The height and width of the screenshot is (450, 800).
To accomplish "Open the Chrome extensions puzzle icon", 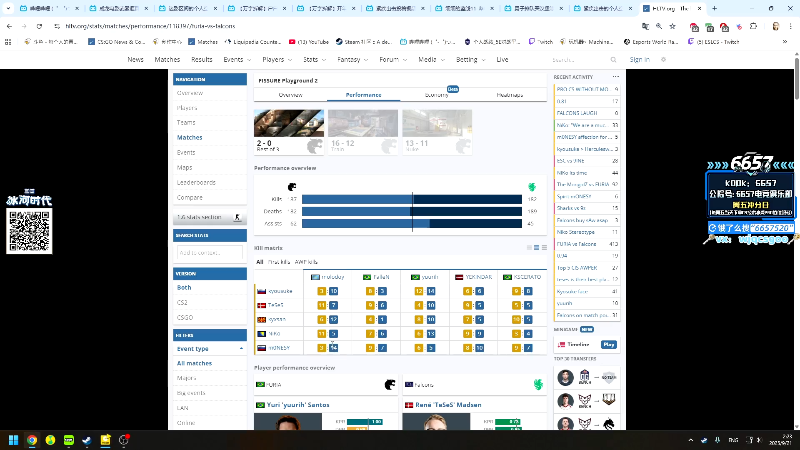I will (x=754, y=26).
